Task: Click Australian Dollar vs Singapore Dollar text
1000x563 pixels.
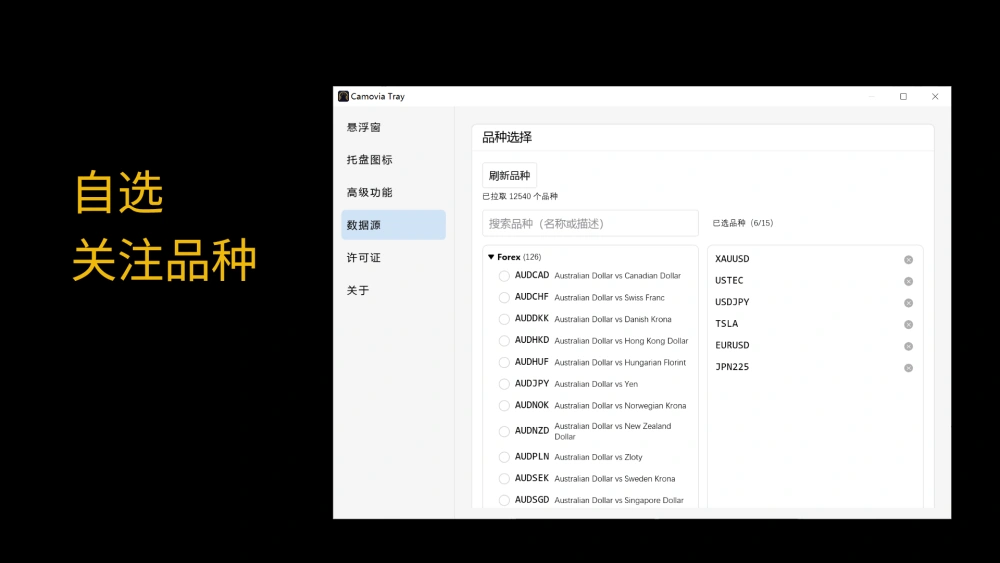Action: [619, 501]
